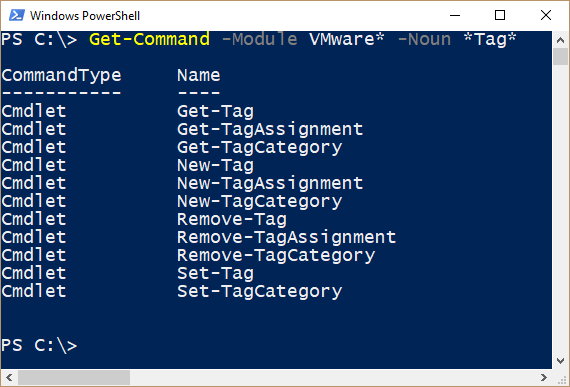Click the window resize grip in corner

tap(563, 379)
